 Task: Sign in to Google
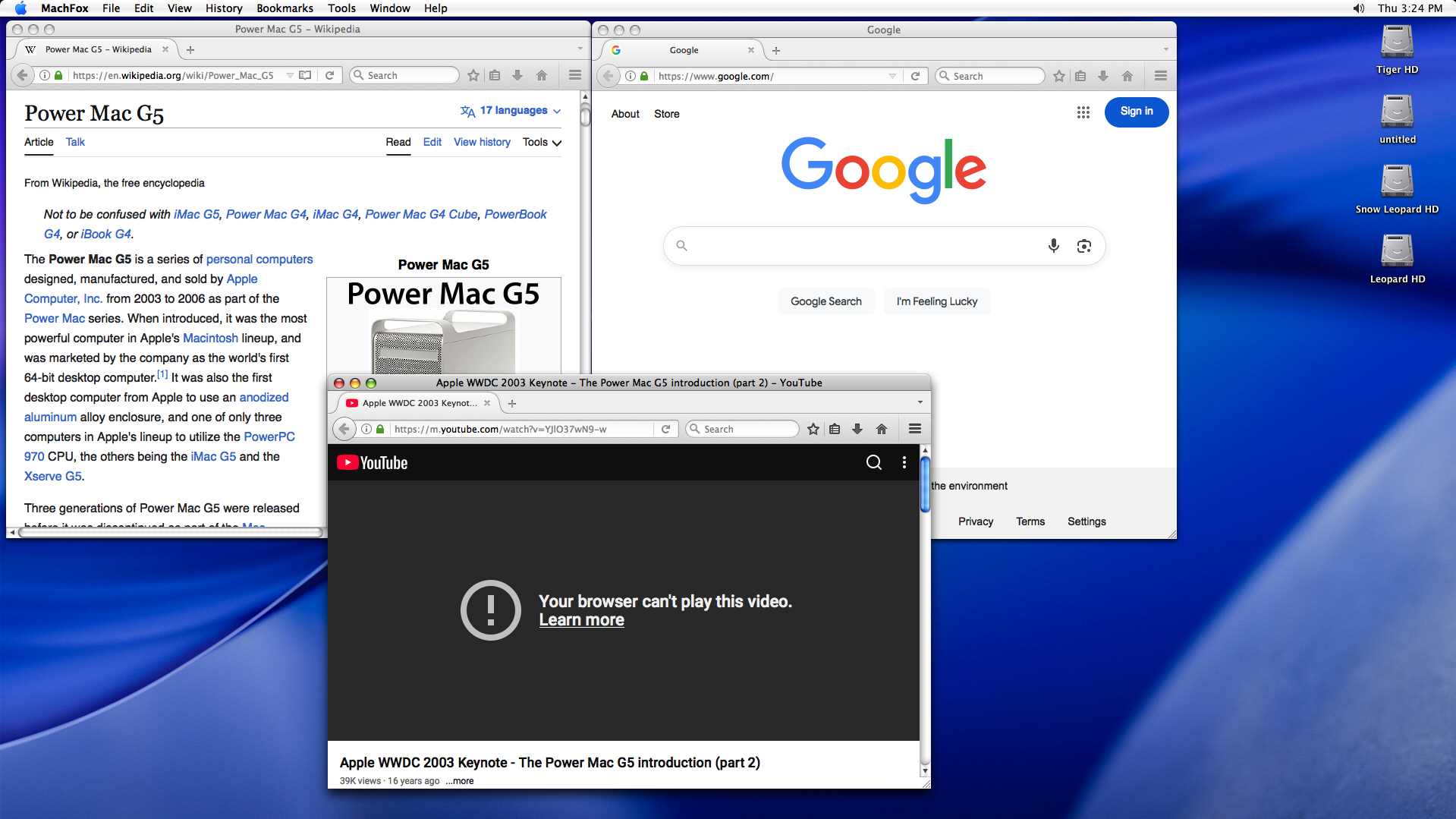click(1137, 112)
